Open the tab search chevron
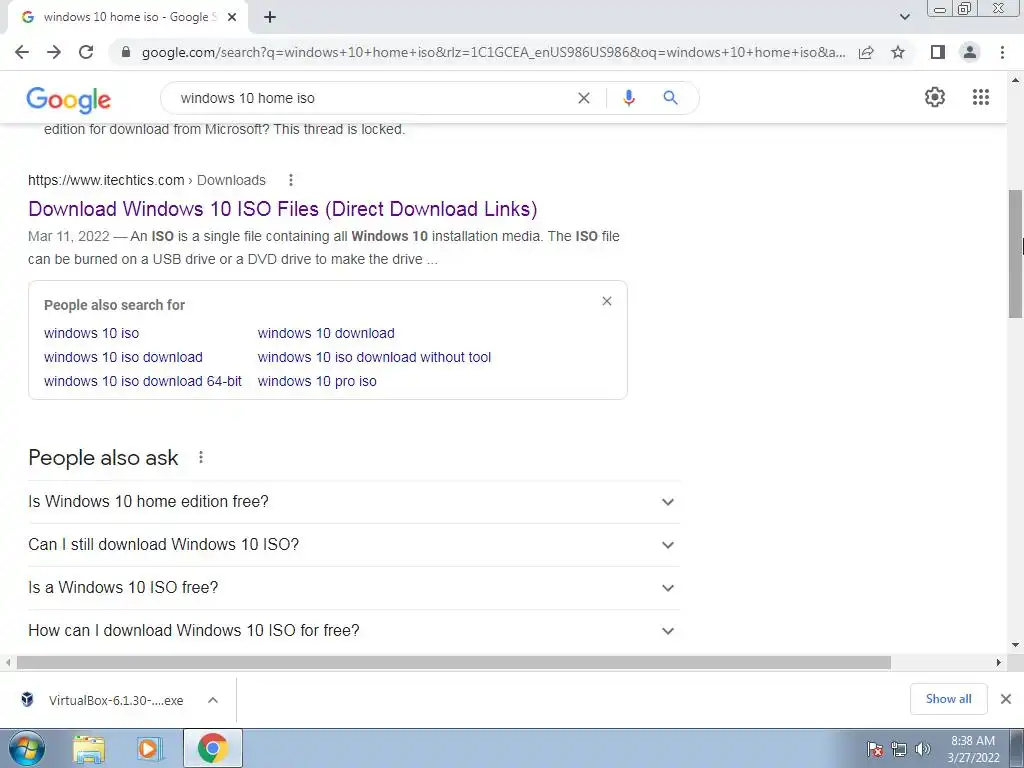The width and height of the screenshot is (1024, 768). 904,17
